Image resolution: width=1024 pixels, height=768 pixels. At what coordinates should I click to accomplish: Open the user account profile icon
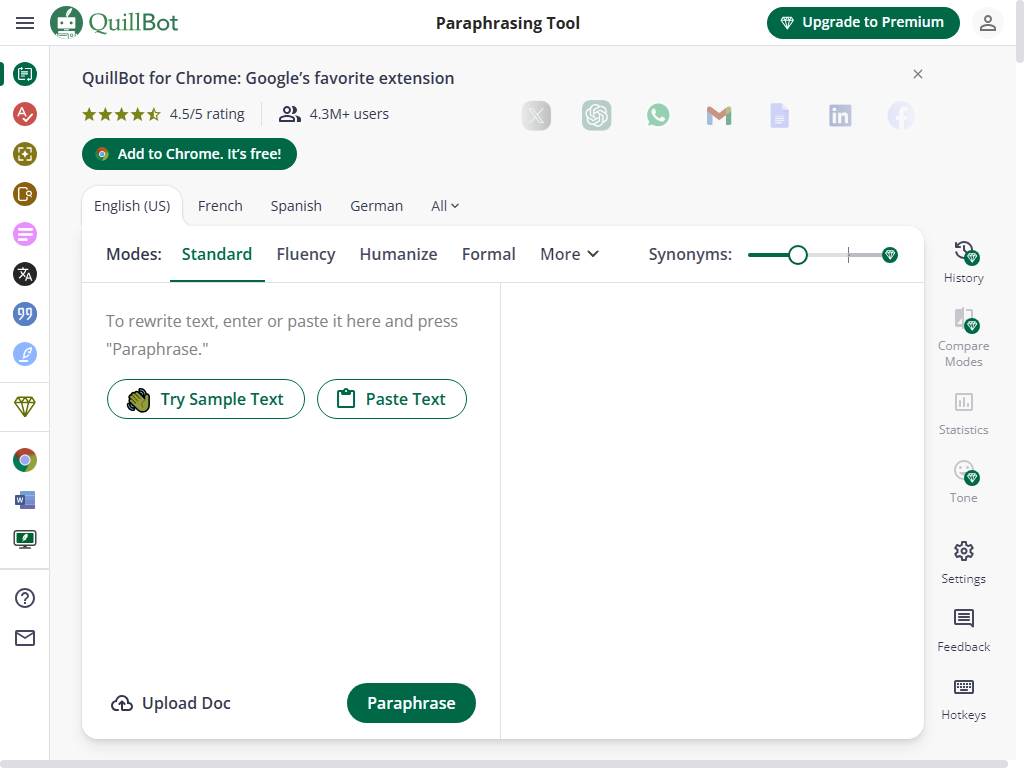point(987,23)
